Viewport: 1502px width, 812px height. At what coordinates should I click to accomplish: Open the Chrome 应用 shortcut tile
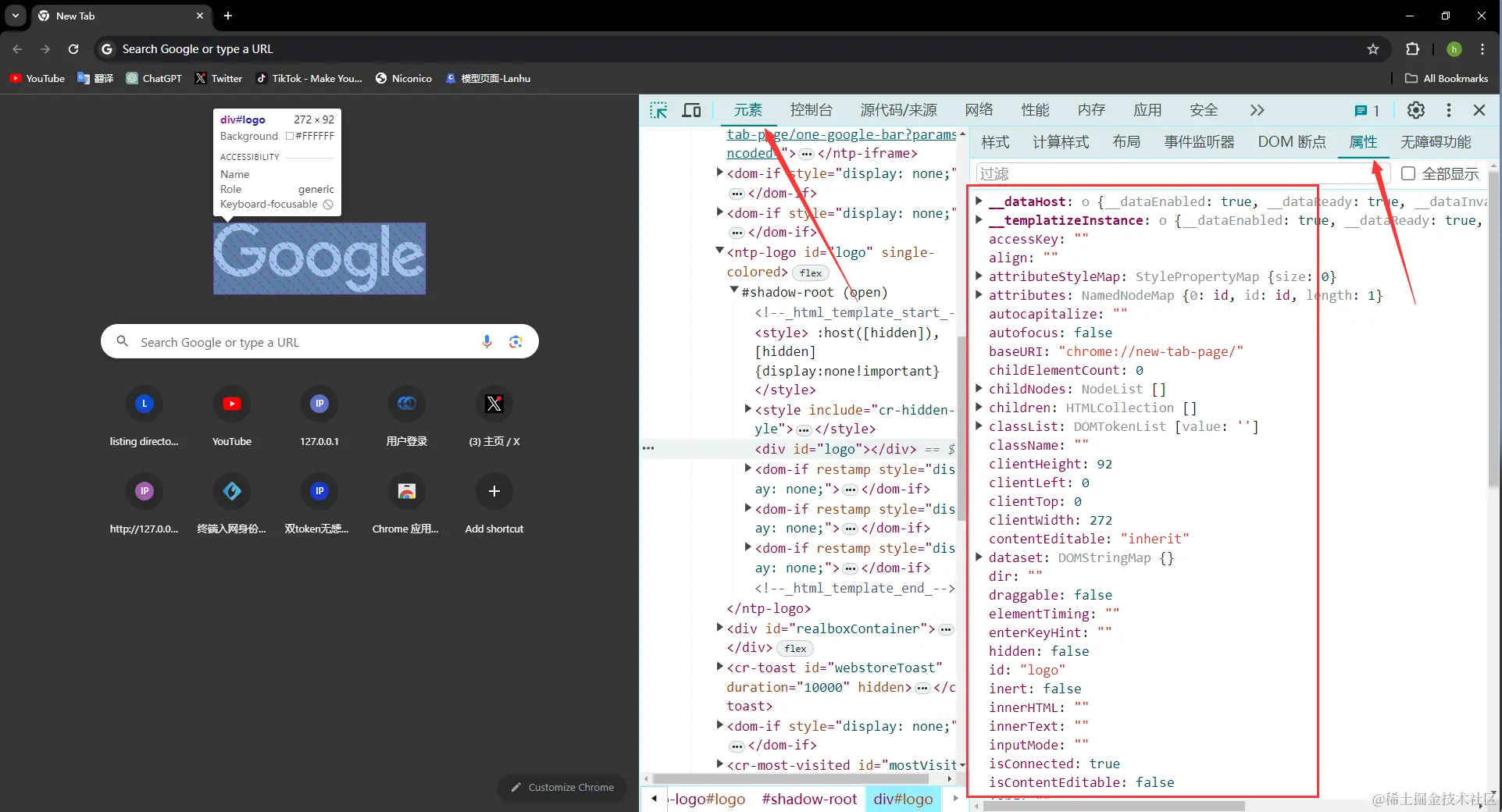pyautogui.click(x=407, y=505)
